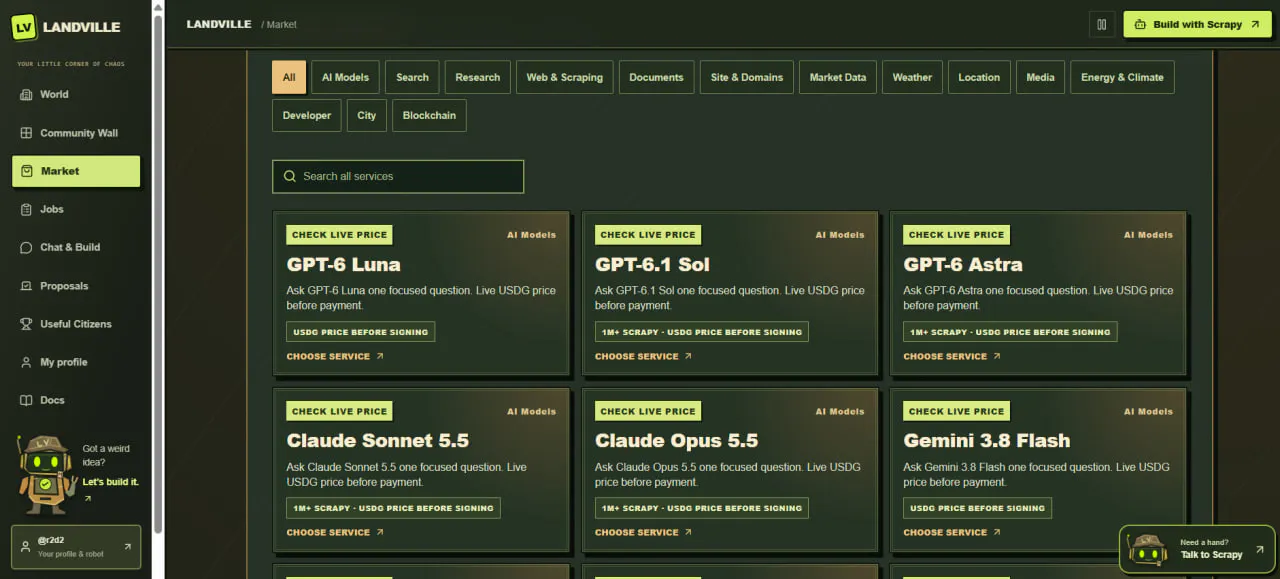Click the Community Wall grid icon
The width and height of the screenshot is (1280, 579).
[26, 133]
